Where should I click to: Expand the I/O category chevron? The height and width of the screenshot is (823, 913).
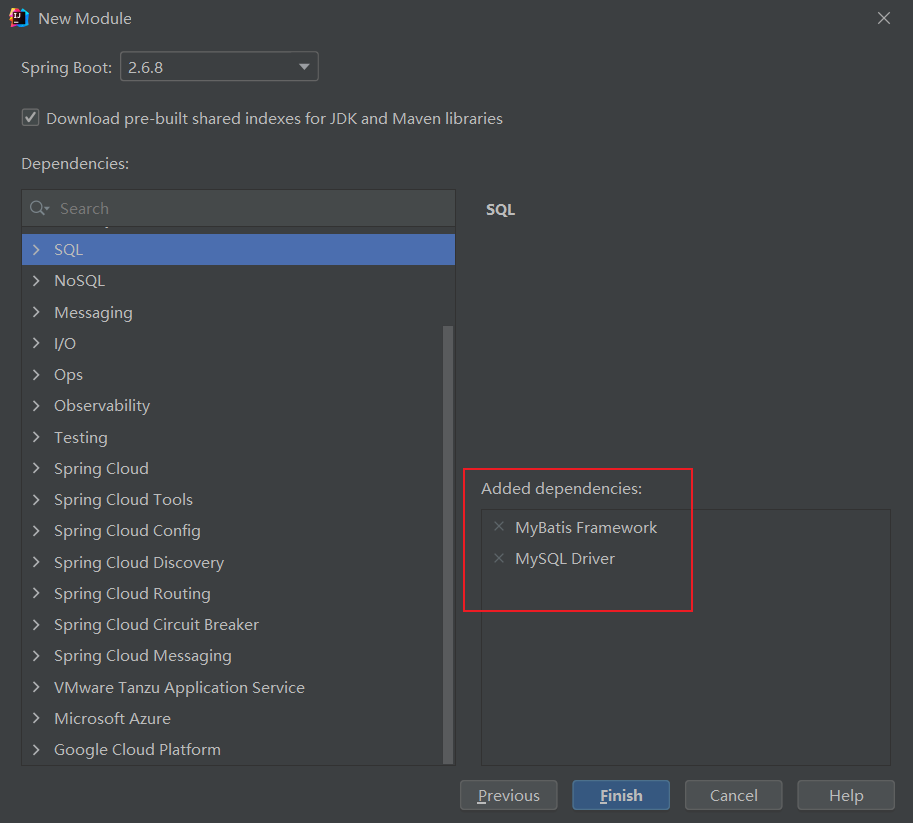click(x=36, y=343)
